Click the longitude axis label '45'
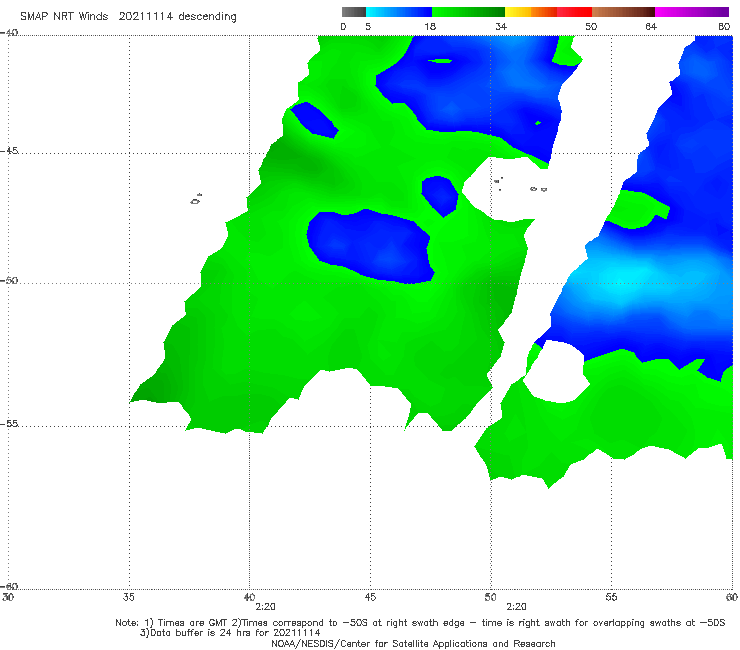740x650 pixels. pyautogui.click(x=370, y=597)
